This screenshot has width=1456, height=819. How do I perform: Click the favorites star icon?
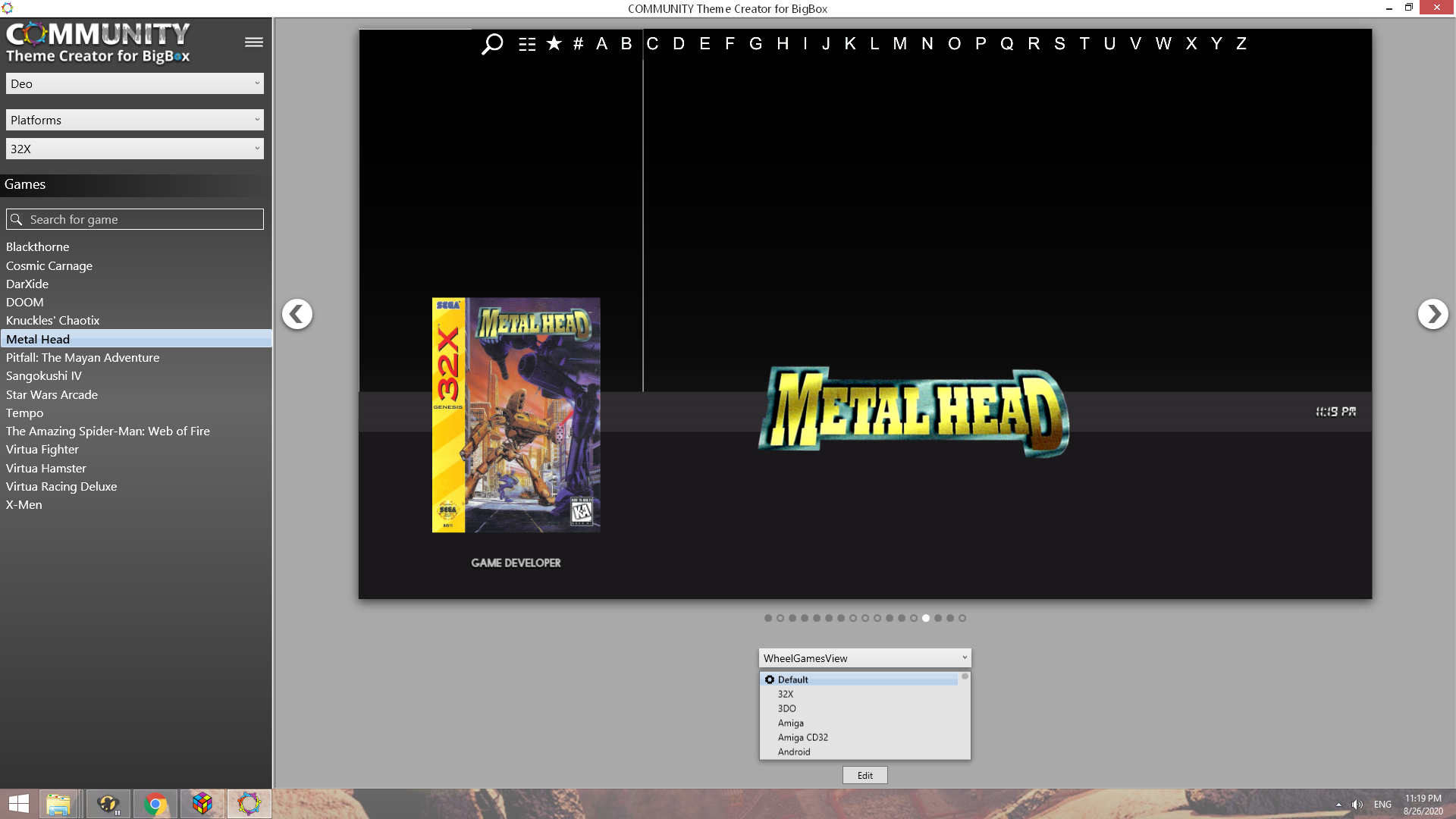pyautogui.click(x=554, y=43)
